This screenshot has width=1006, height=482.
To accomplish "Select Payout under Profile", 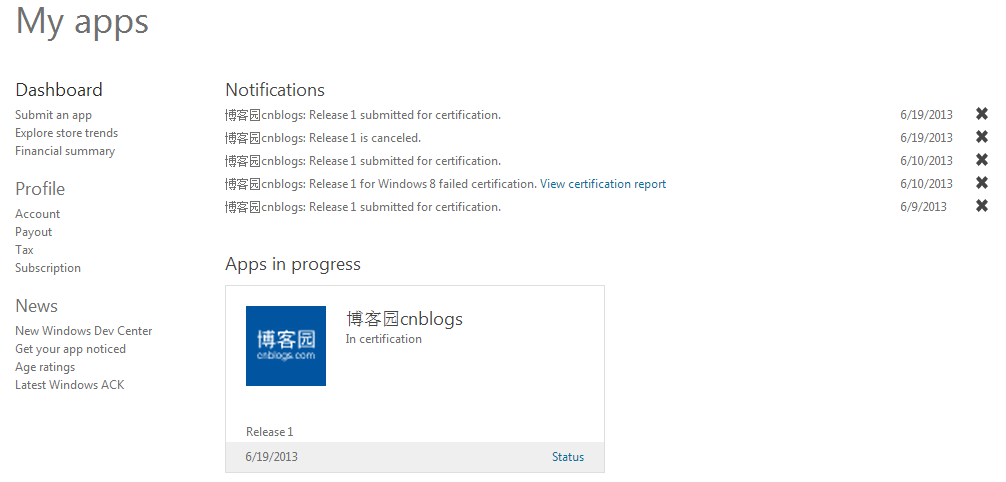I will click(x=33, y=232).
